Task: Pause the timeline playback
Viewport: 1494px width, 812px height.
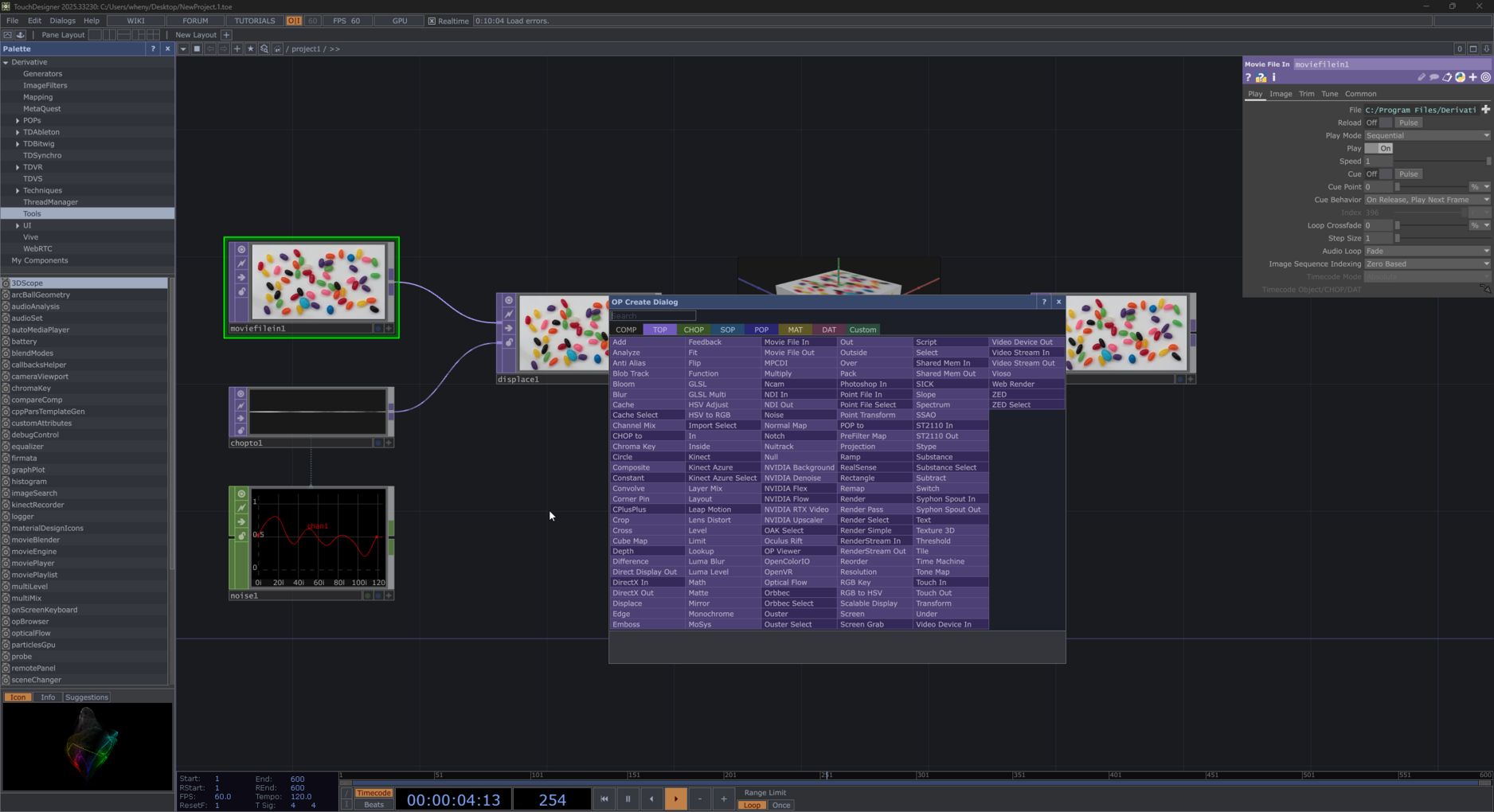Action: tap(628, 798)
